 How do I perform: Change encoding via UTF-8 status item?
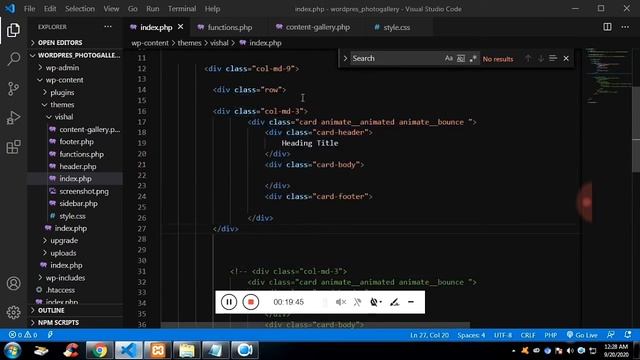(x=503, y=335)
